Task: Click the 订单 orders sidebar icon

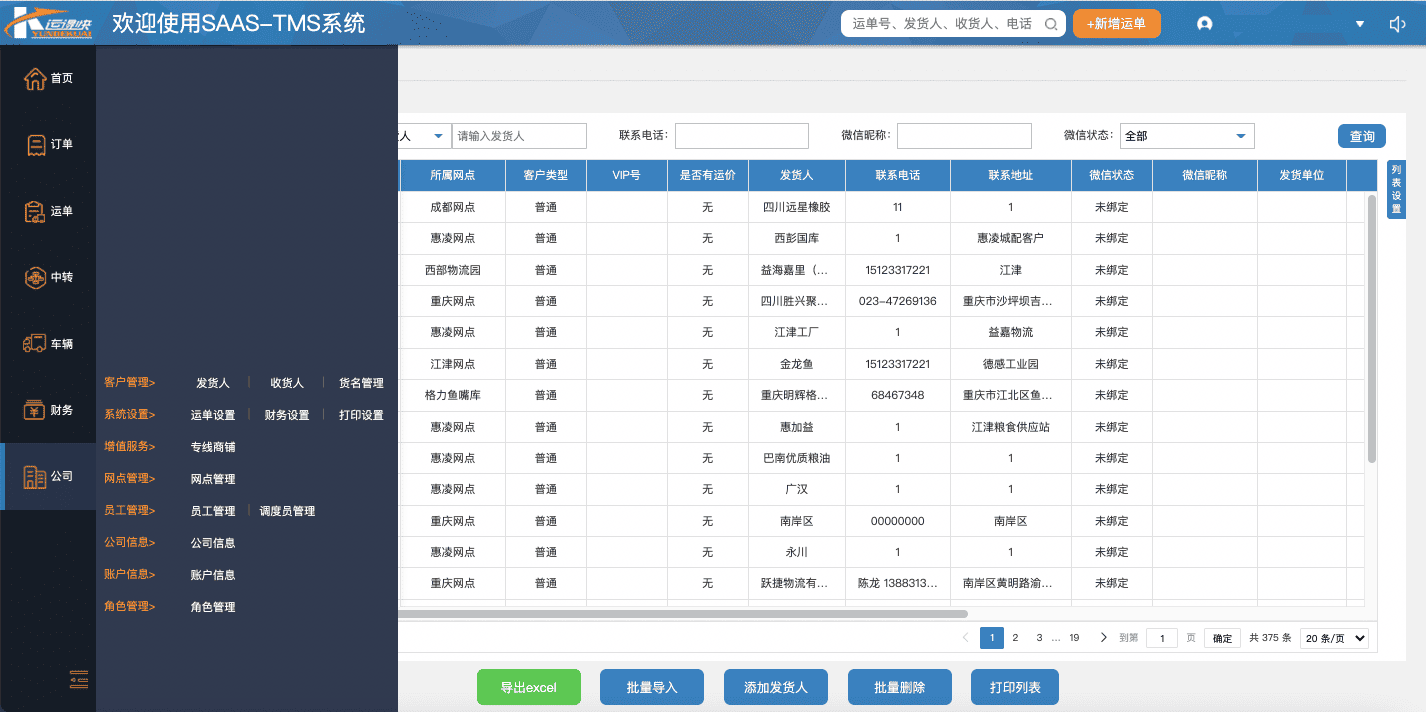Action: pyautogui.click(x=35, y=145)
